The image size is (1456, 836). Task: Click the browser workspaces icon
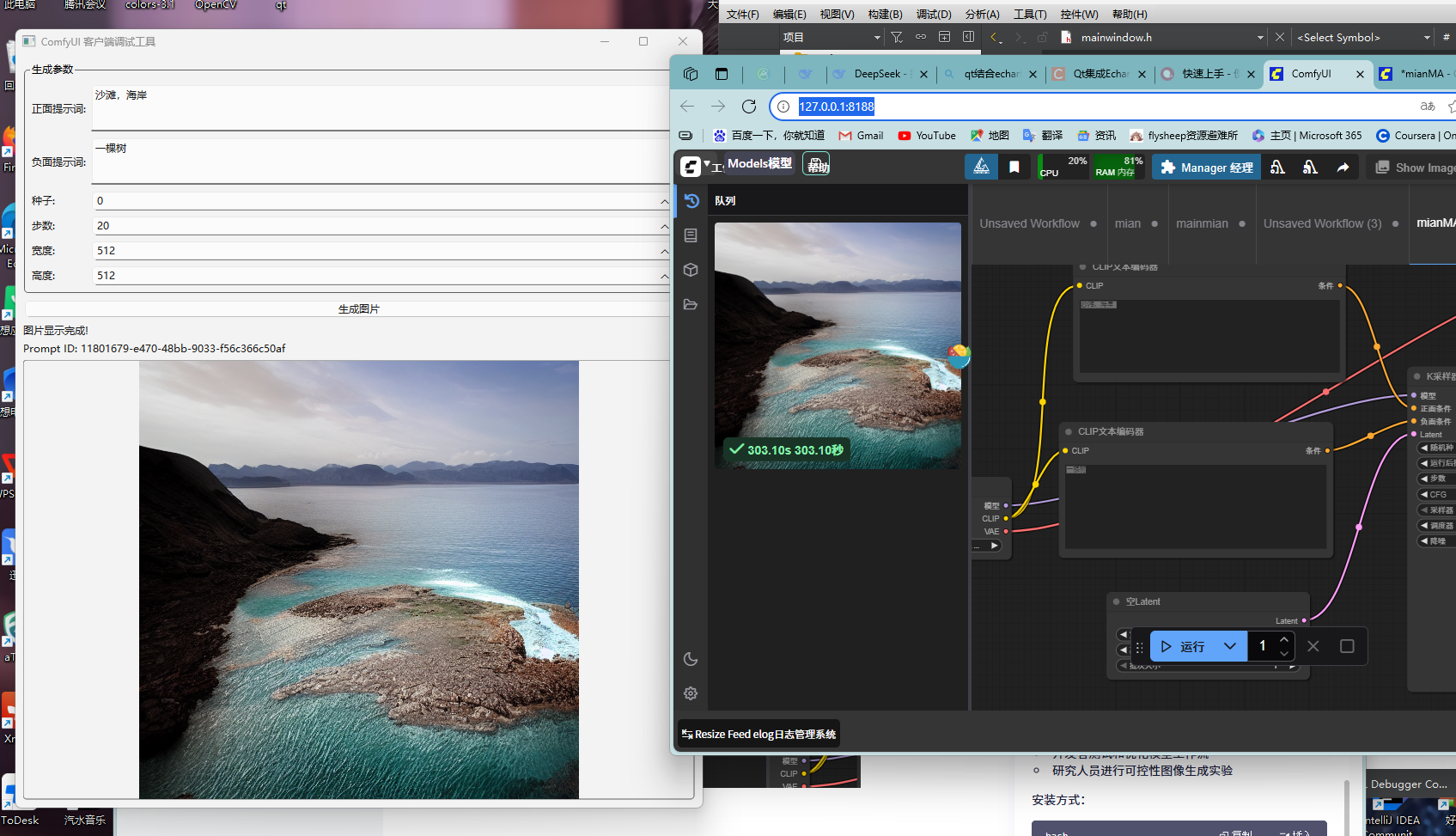691,74
